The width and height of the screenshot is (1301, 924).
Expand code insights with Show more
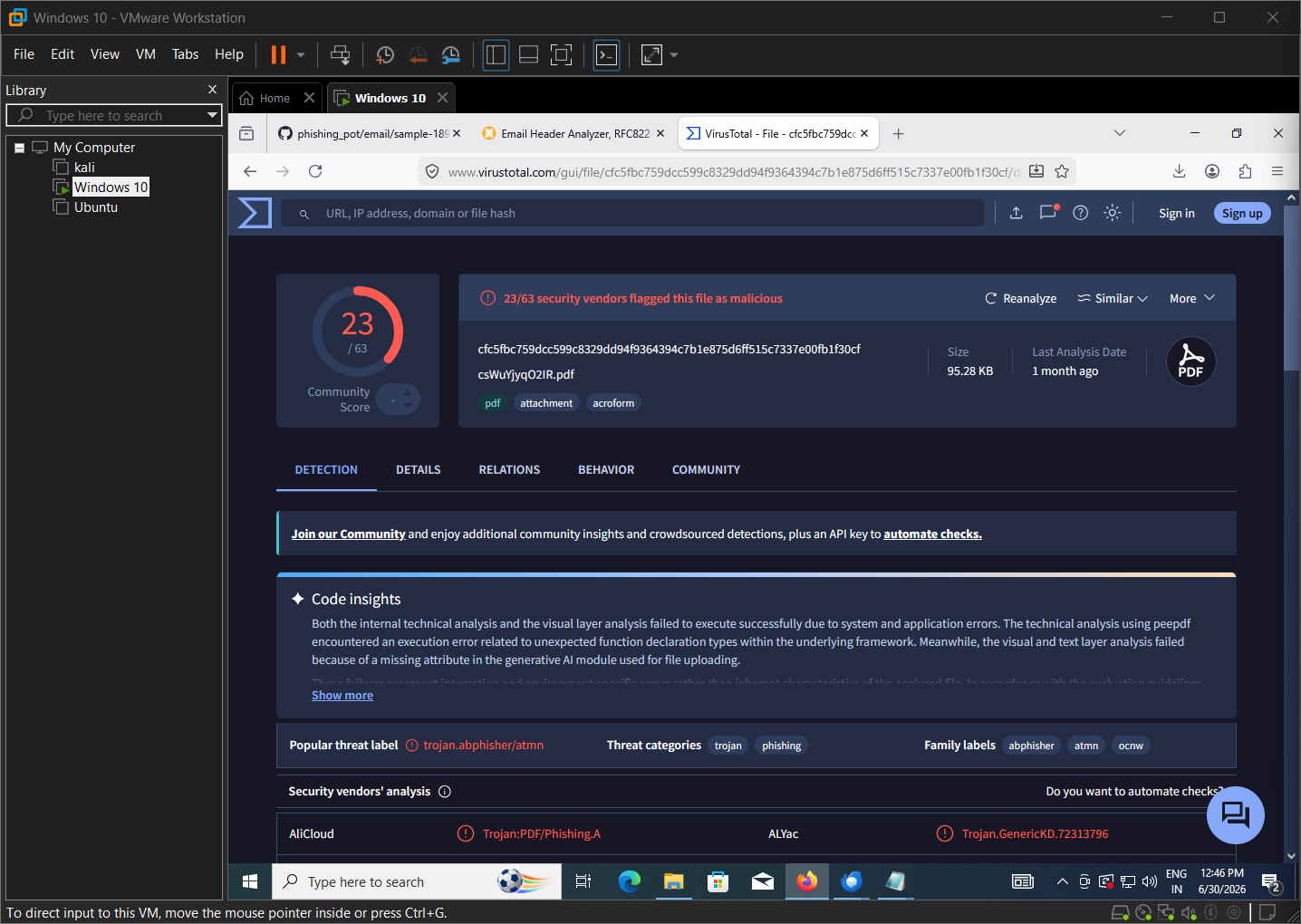click(x=342, y=695)
